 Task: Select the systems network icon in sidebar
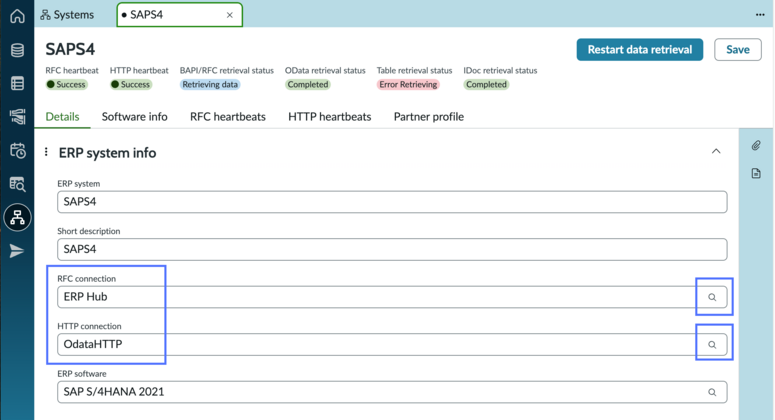[17, 217]
